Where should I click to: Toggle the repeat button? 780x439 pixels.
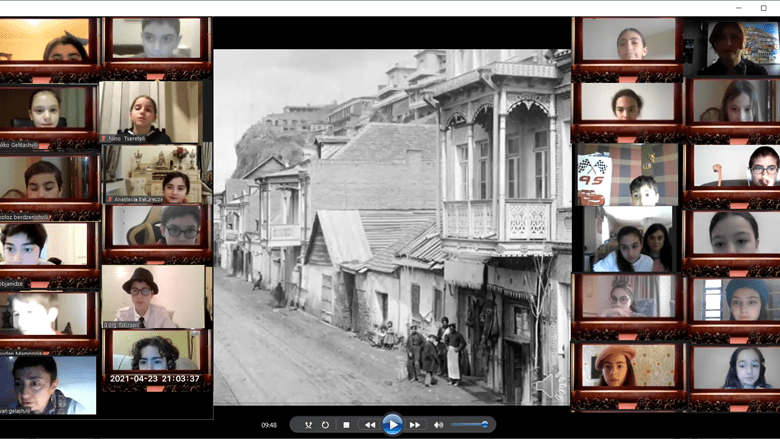point(325,425)
